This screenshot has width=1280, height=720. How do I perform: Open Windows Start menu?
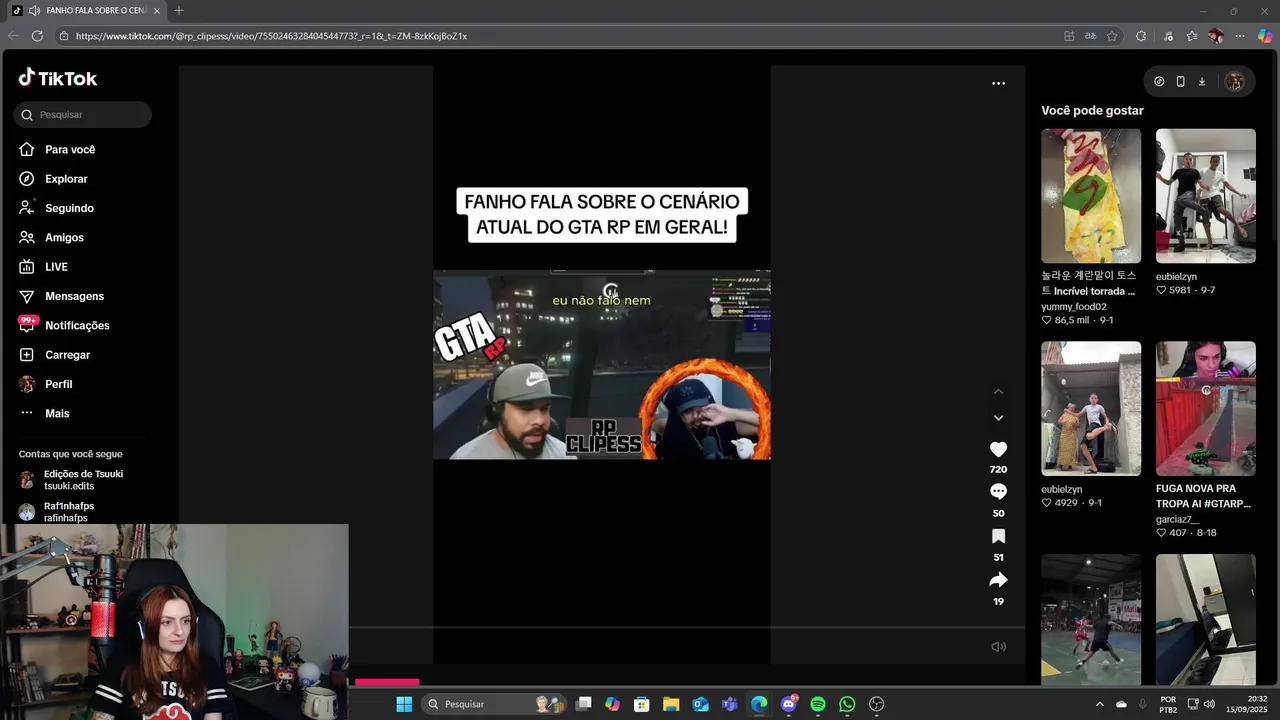point(404,704)
